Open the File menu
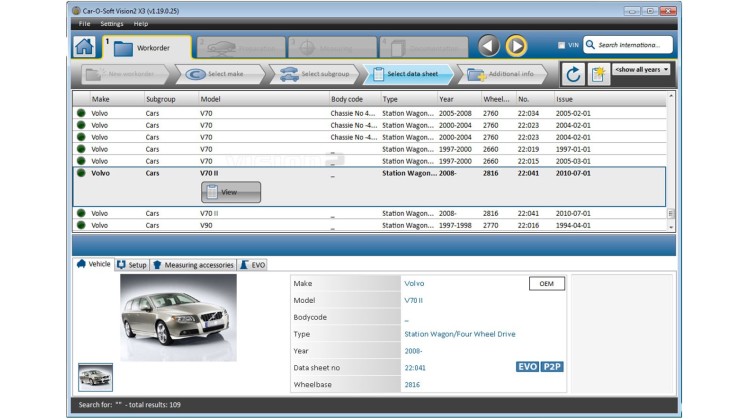 [x=84, y=23]
